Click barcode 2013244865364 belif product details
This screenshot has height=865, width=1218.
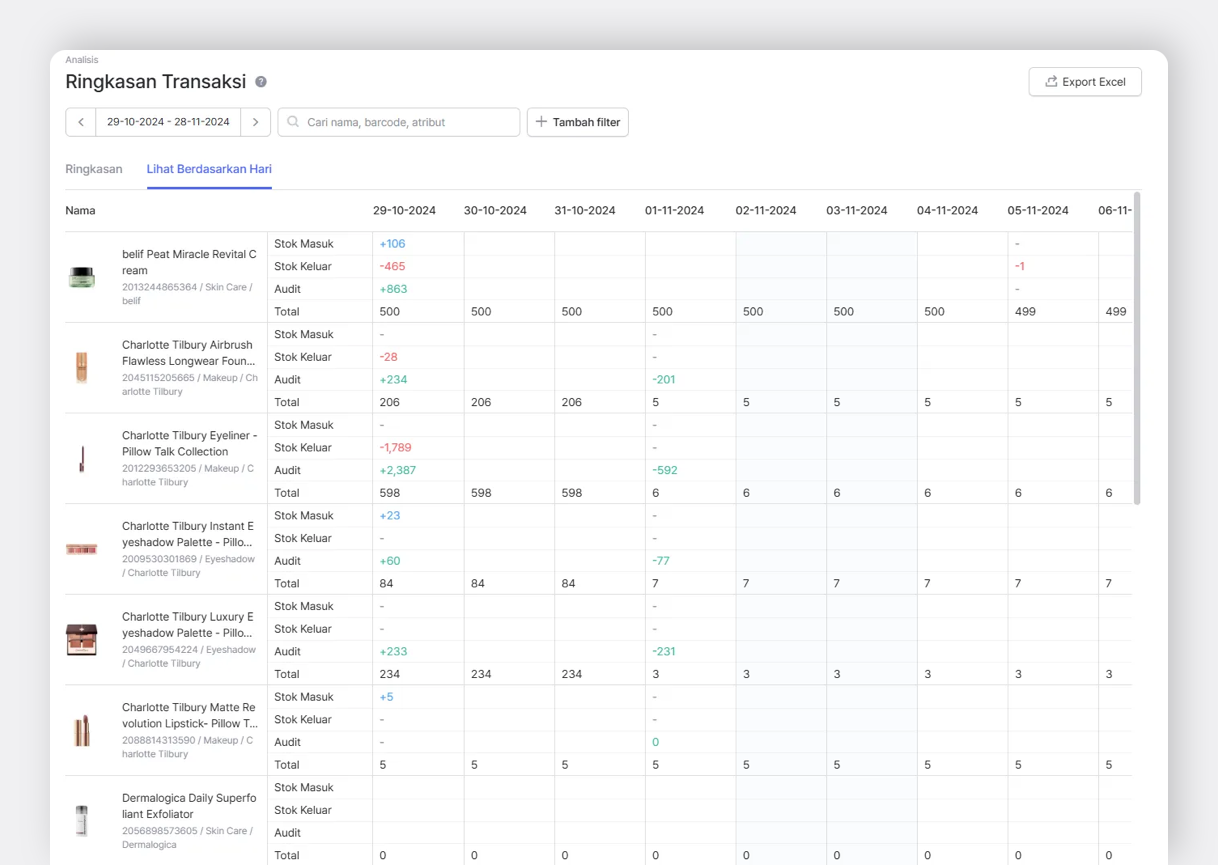click(190, 293)
